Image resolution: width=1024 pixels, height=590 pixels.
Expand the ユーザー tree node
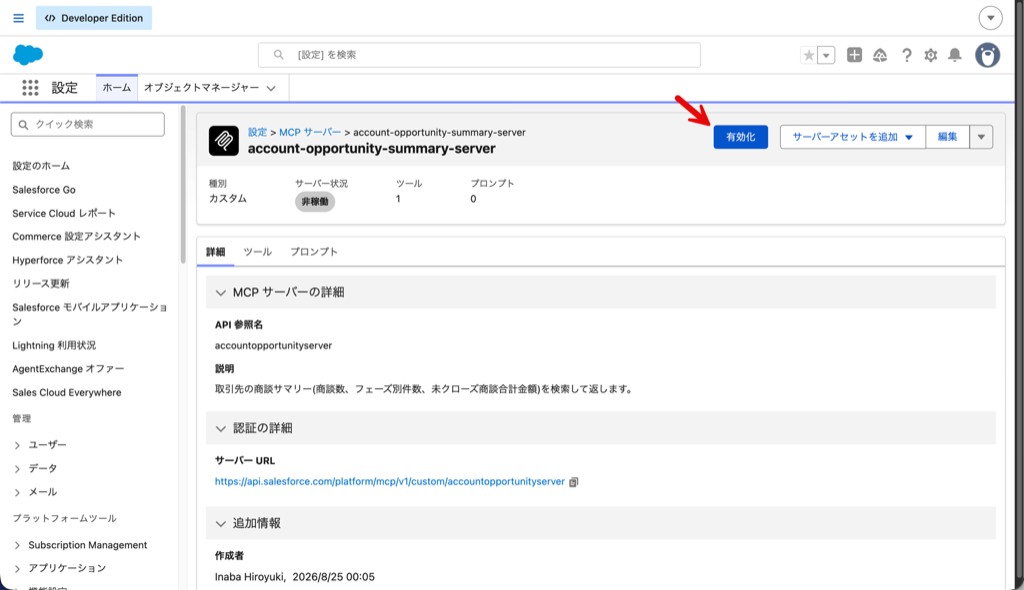point(18,445)
